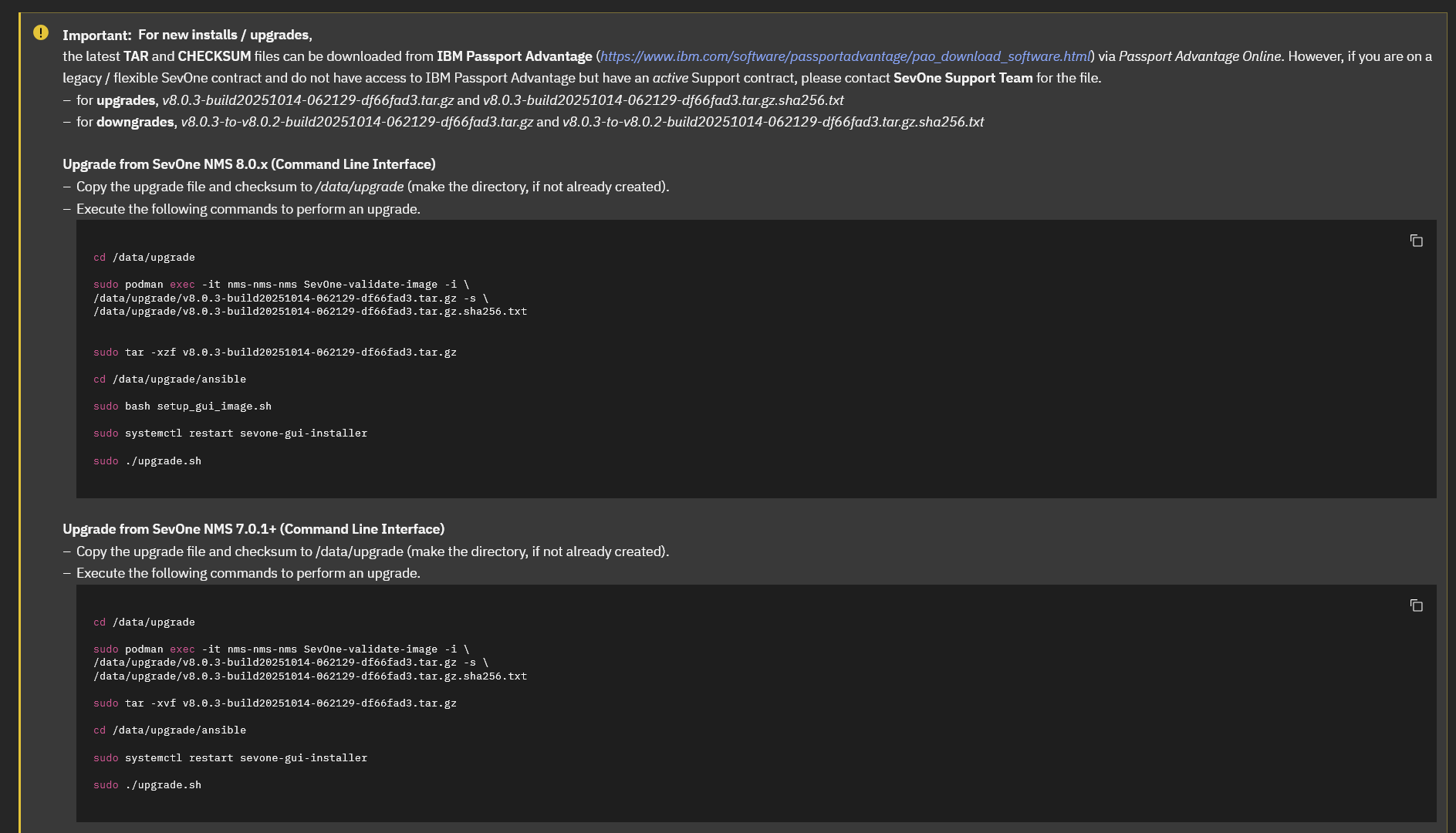Copy the NMS 7.0.1+ upgrade commands
The width and height of the screenshot is (1456, 833).
click(1416, 605)
